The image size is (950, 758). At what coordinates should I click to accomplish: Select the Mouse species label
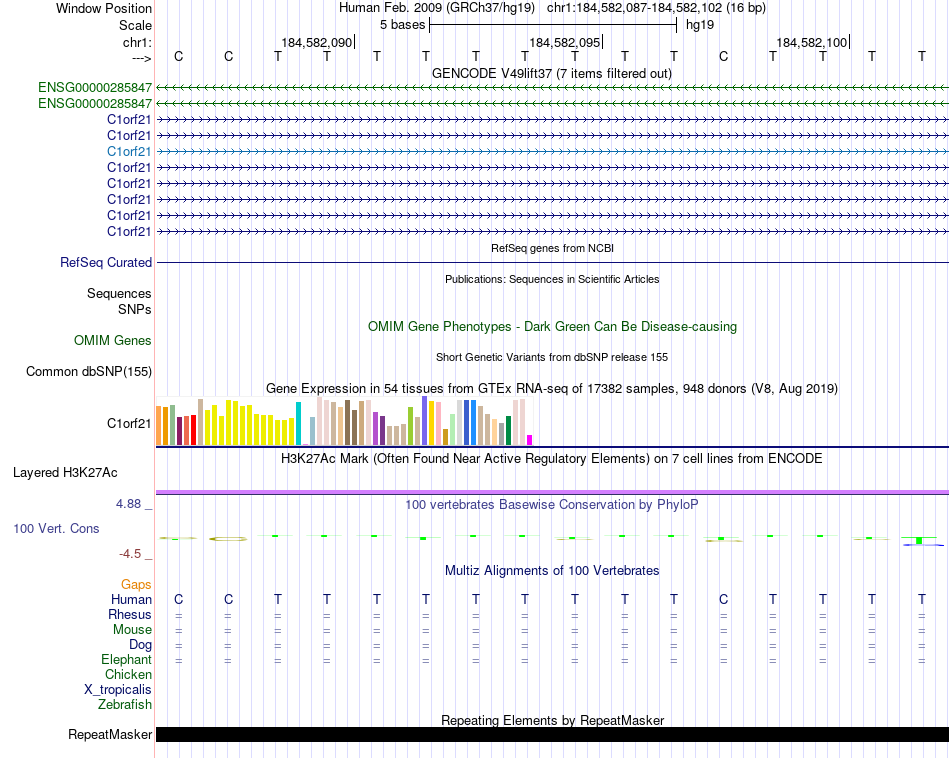[132, 630]
